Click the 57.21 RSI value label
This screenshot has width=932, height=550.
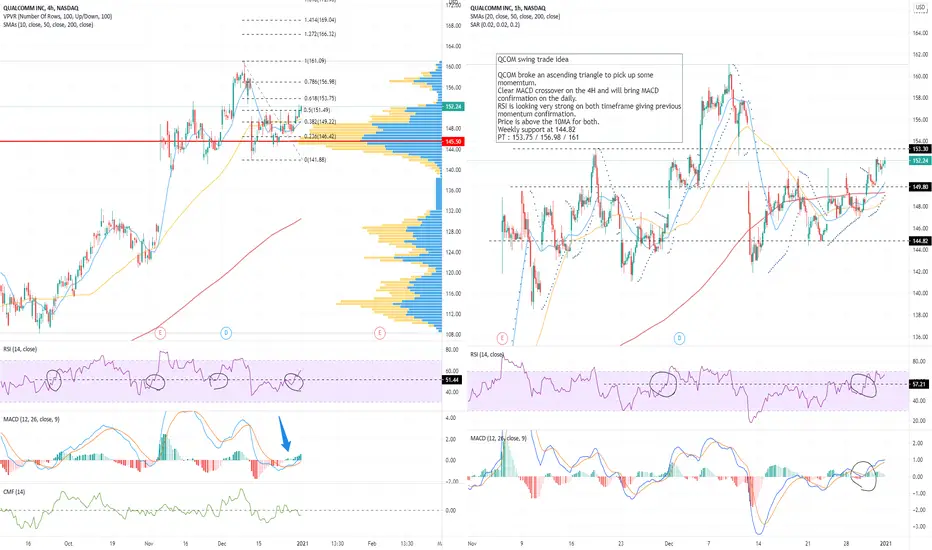(919, 384)
